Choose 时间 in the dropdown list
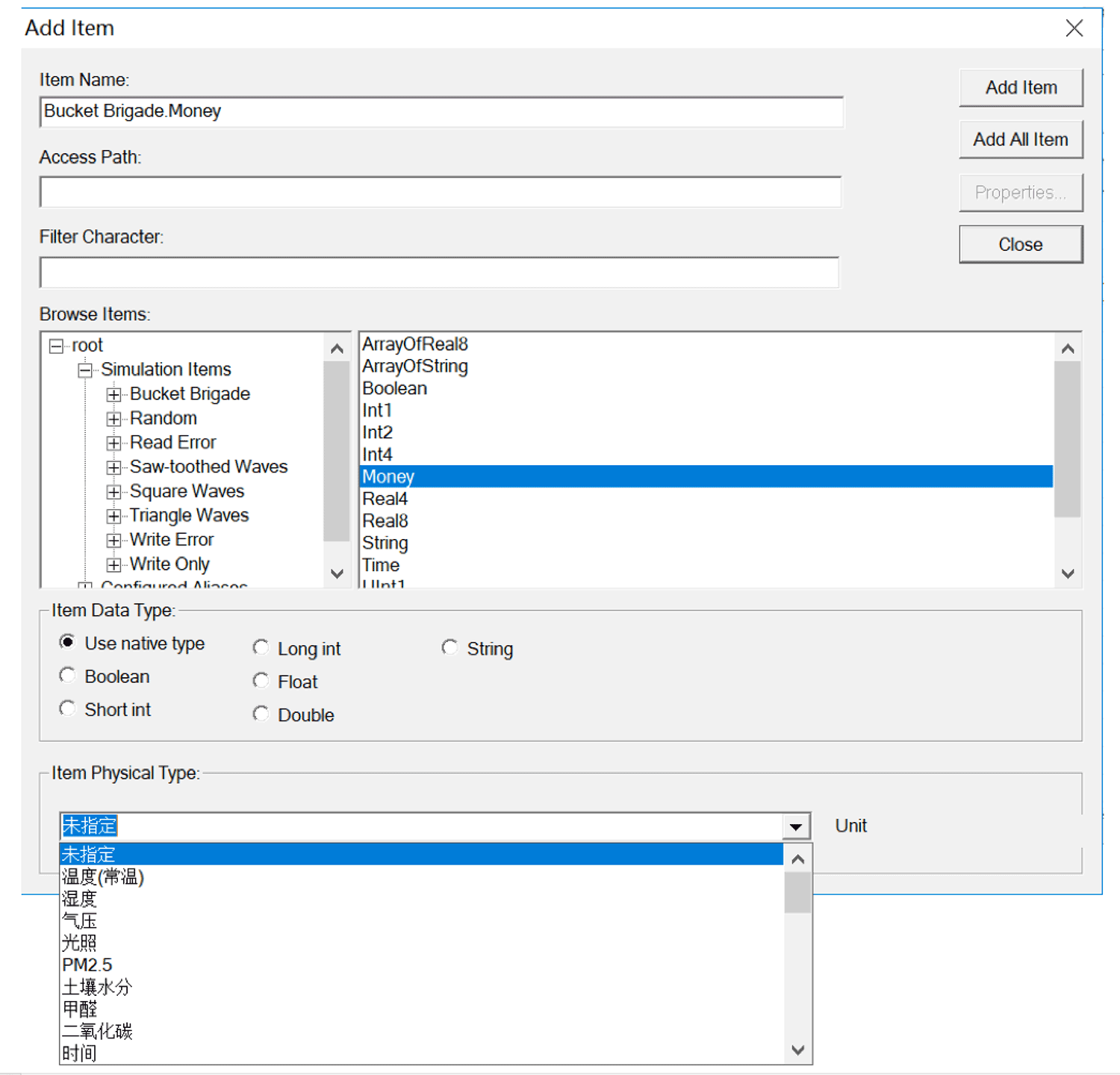Image resolution: width=1120 pixels, height=1075 pixels. coord(422,1054)
